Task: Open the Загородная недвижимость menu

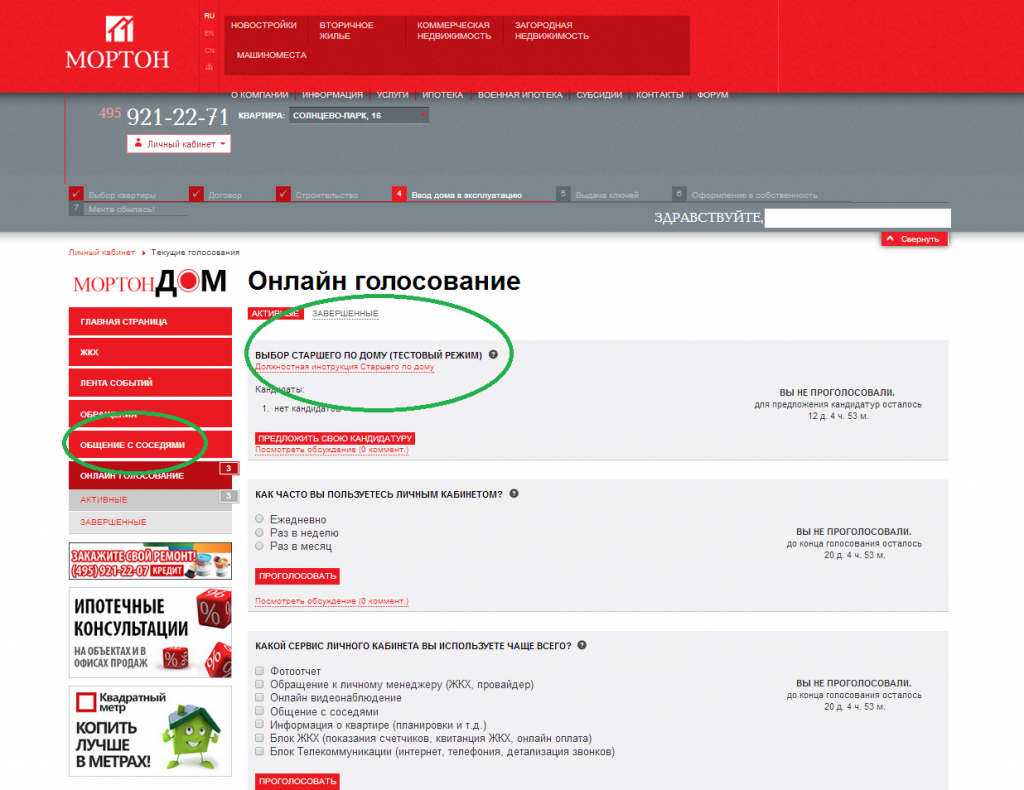Action: [552, 31]
